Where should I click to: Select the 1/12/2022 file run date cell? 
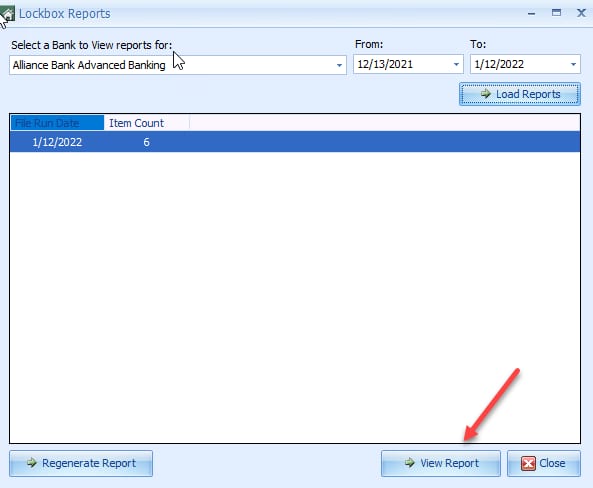57,142
